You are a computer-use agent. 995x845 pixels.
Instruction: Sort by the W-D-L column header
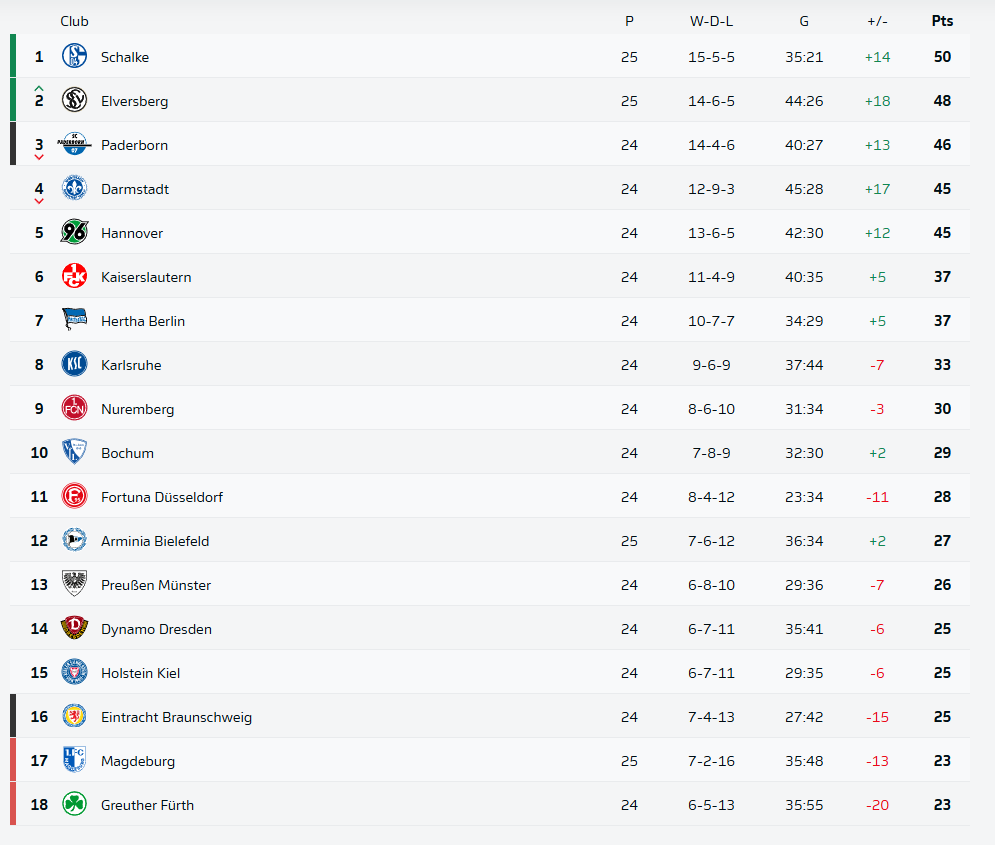point(711,21)
